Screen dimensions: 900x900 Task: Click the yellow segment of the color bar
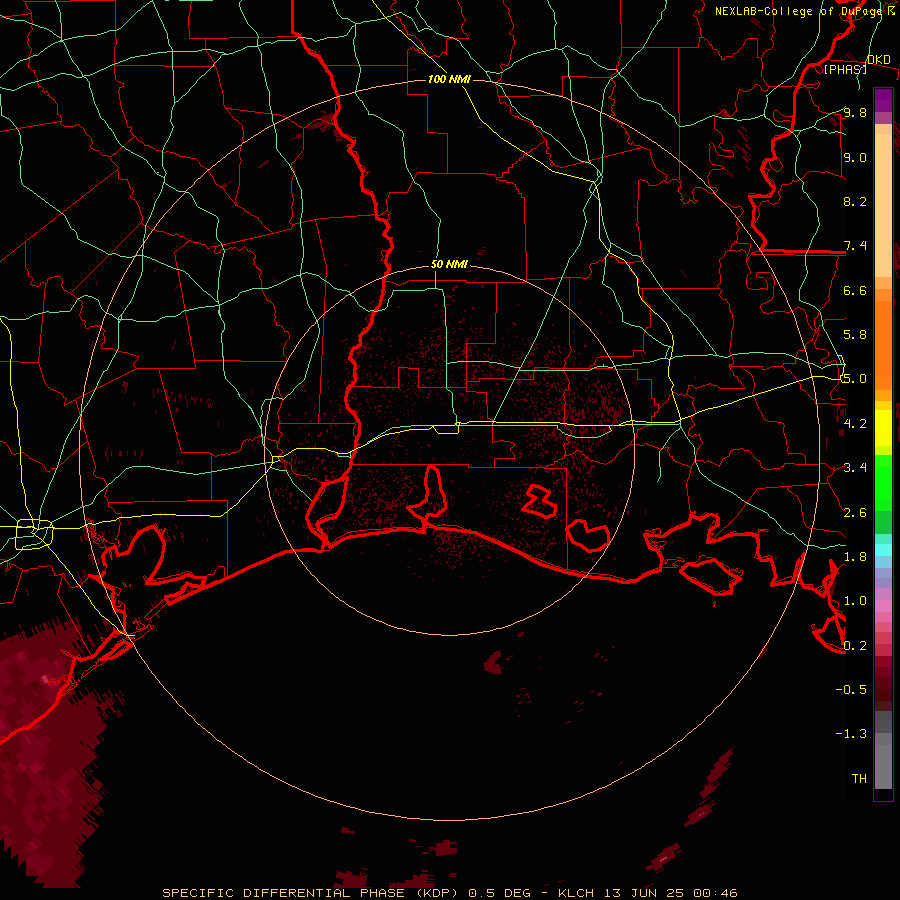coord(883,428)
